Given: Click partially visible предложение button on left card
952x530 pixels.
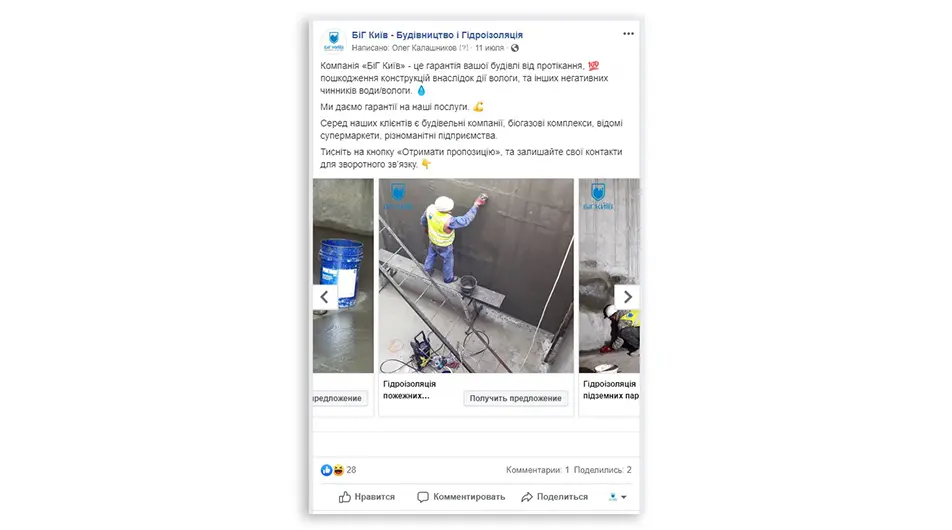Looking at the screenshot, I should pos(340,398).
